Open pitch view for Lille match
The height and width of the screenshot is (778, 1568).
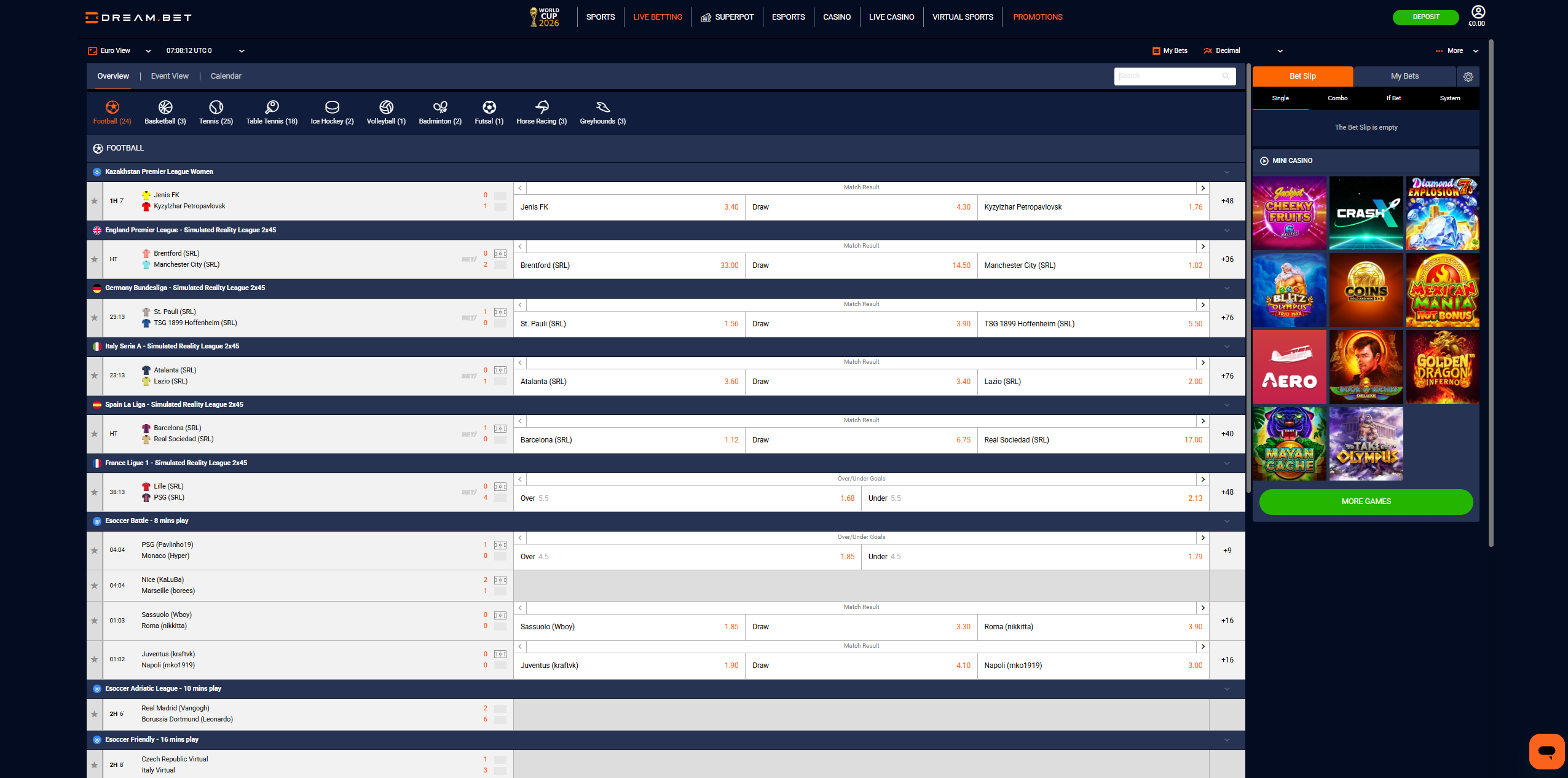pos(500,487)
